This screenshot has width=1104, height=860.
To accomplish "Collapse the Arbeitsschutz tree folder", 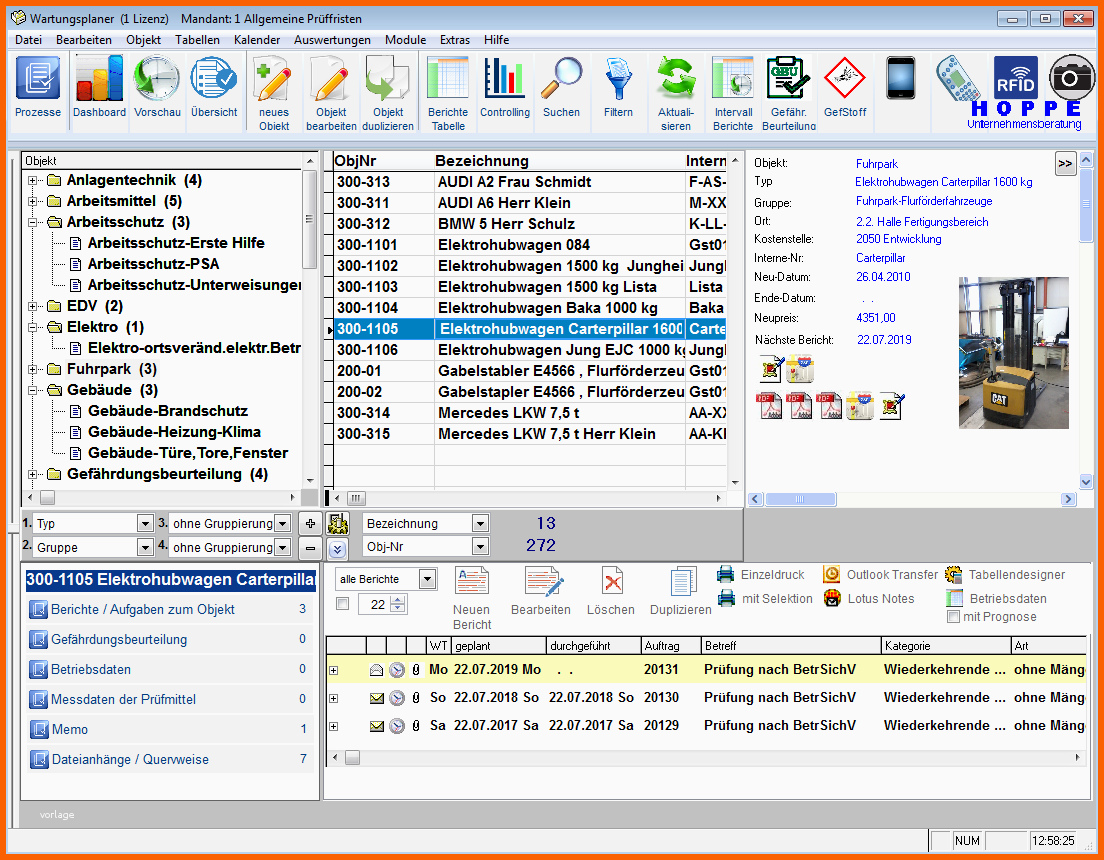I will (32, 223).
